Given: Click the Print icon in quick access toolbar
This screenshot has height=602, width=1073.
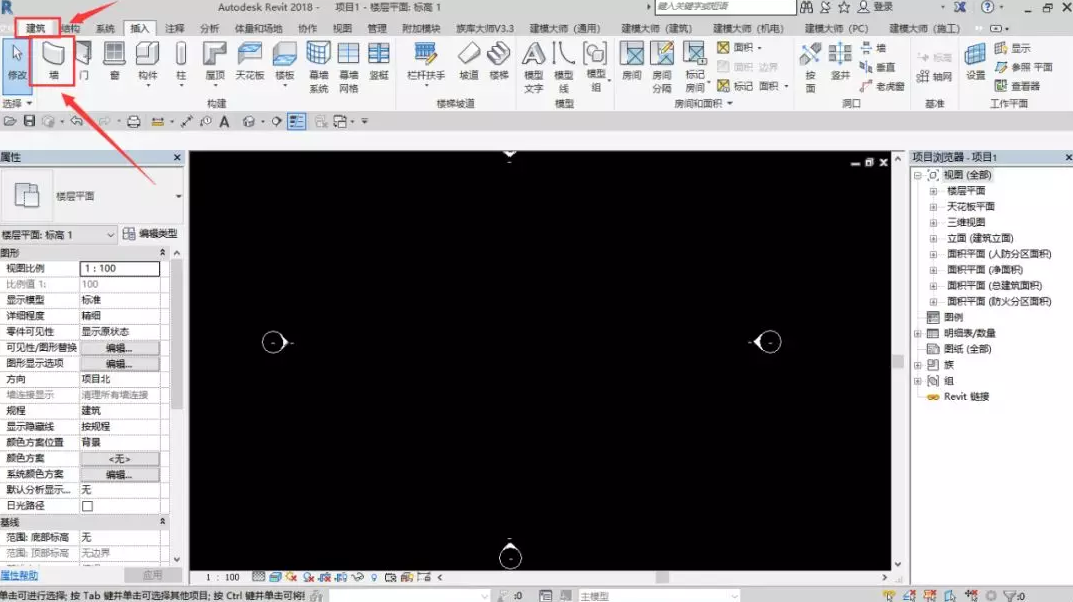Looking at the screenshot, I should coord(134,122).
